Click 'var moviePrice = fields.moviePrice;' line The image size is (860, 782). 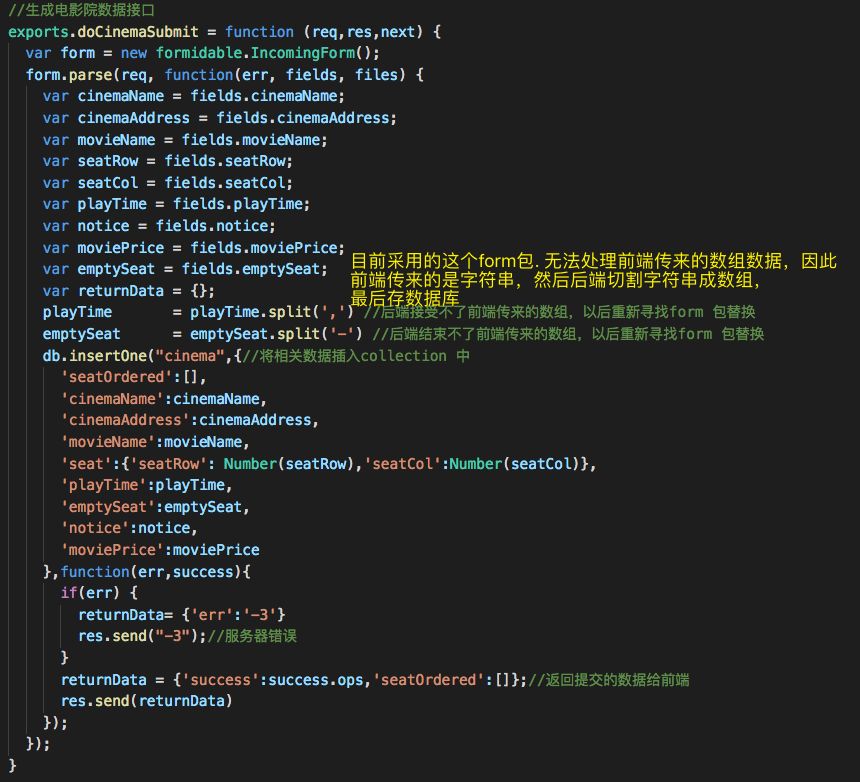click(x=194, y=248)
